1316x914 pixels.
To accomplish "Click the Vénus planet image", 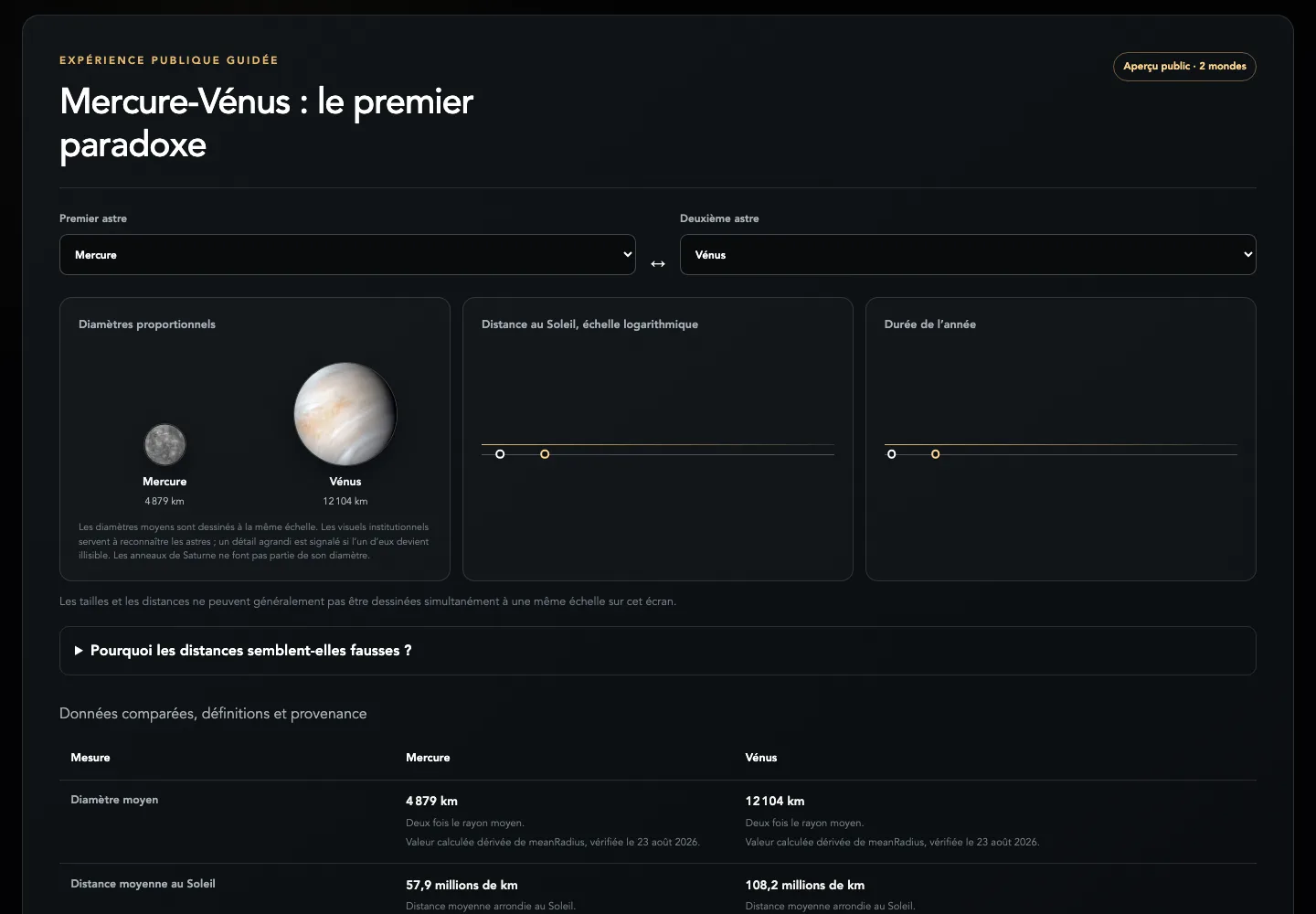I will [345, 414].
